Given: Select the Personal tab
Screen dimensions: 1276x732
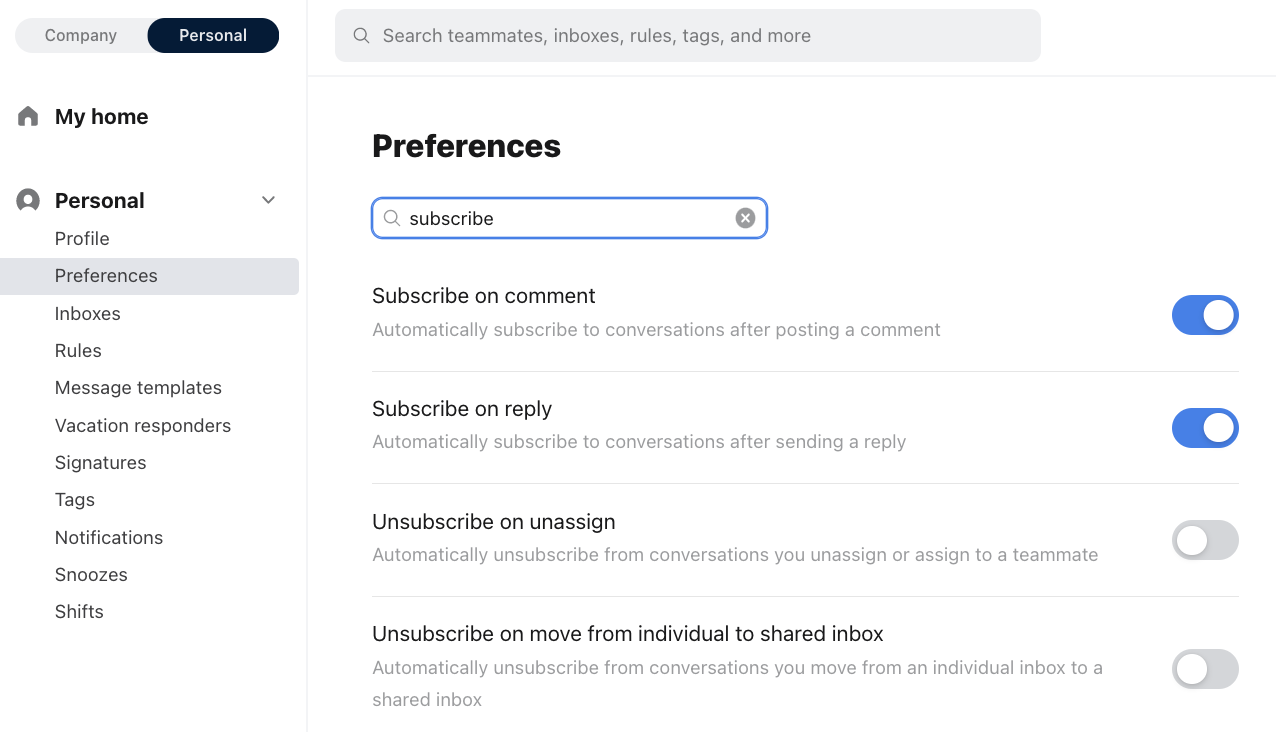Looking at the screenshot, I should tap(213, 35).
